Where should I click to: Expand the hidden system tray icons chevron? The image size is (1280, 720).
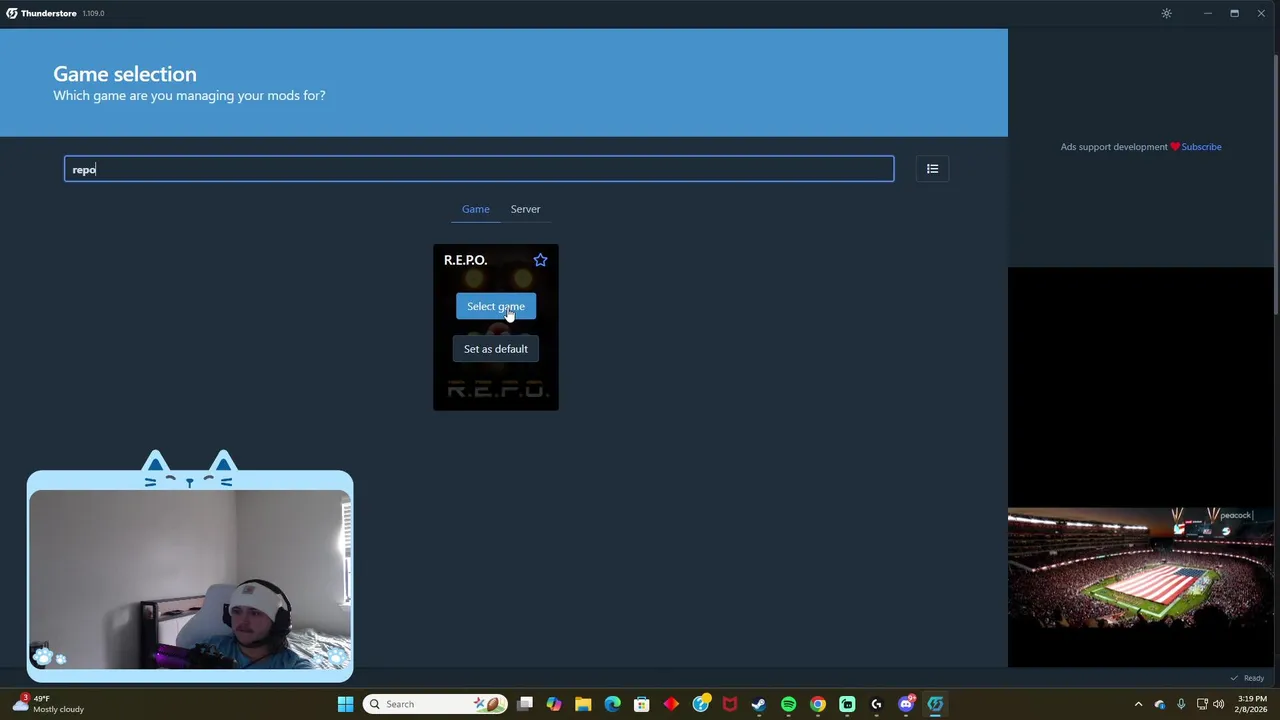tap(1138, 704)
